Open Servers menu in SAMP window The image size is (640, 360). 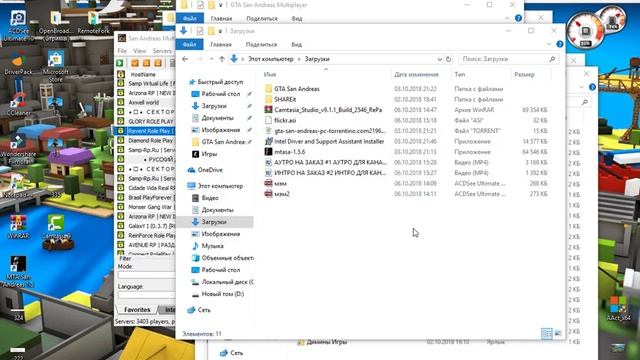[x=162, y=51]
